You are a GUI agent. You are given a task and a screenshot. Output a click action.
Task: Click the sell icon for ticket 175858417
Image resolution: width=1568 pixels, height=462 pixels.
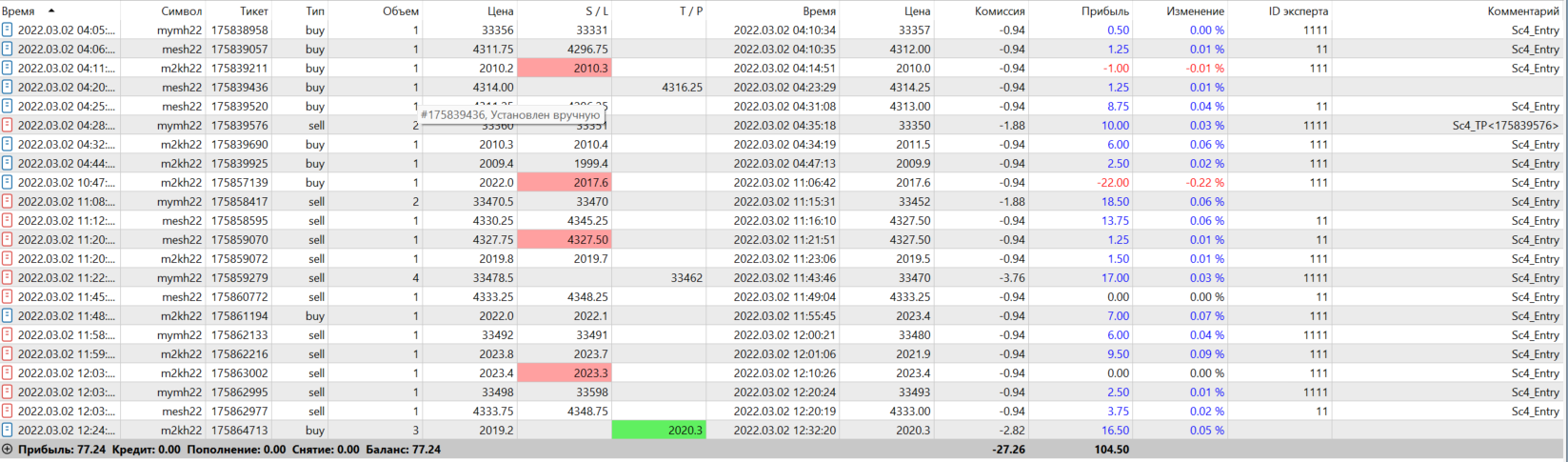[8, 201]
